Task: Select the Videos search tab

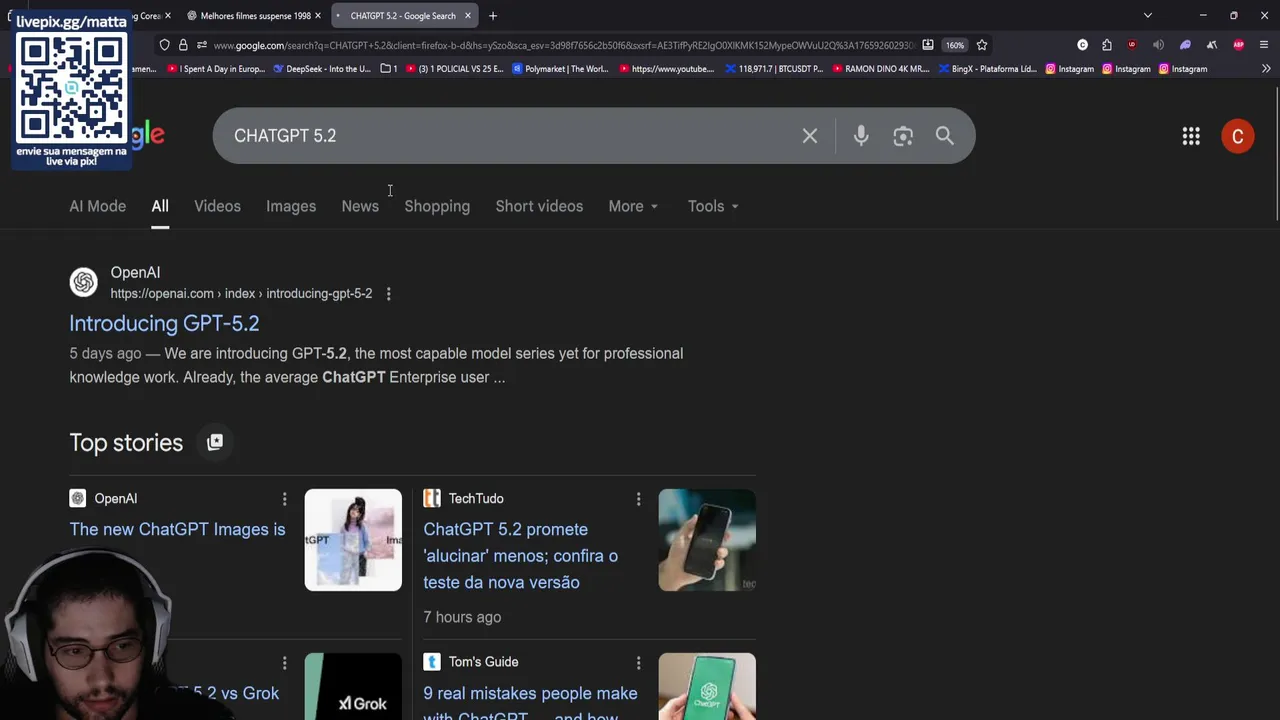Action: click(x=217, y=206)
